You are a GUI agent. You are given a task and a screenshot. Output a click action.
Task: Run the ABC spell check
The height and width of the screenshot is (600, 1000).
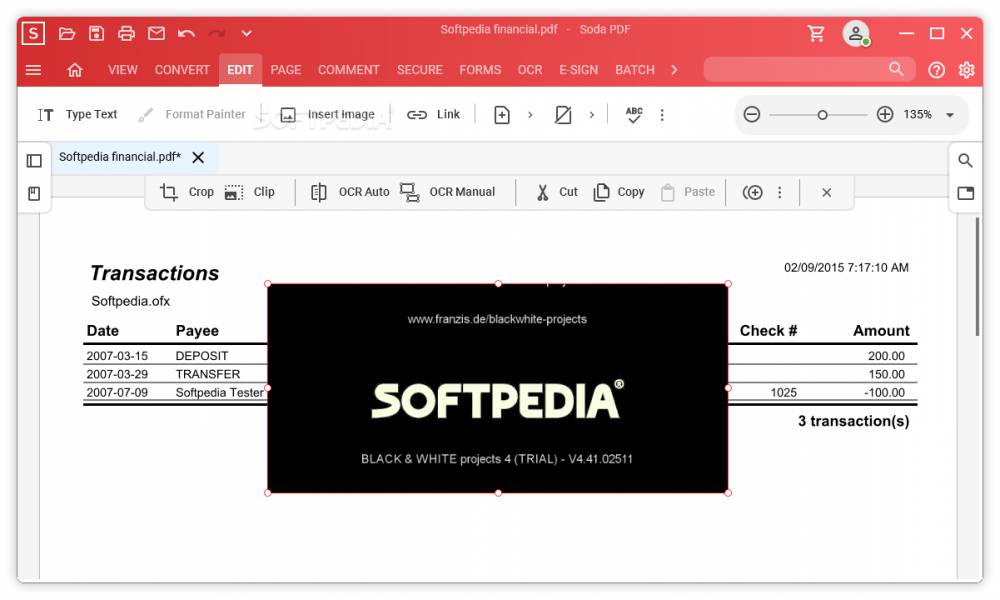coord(634,115)
